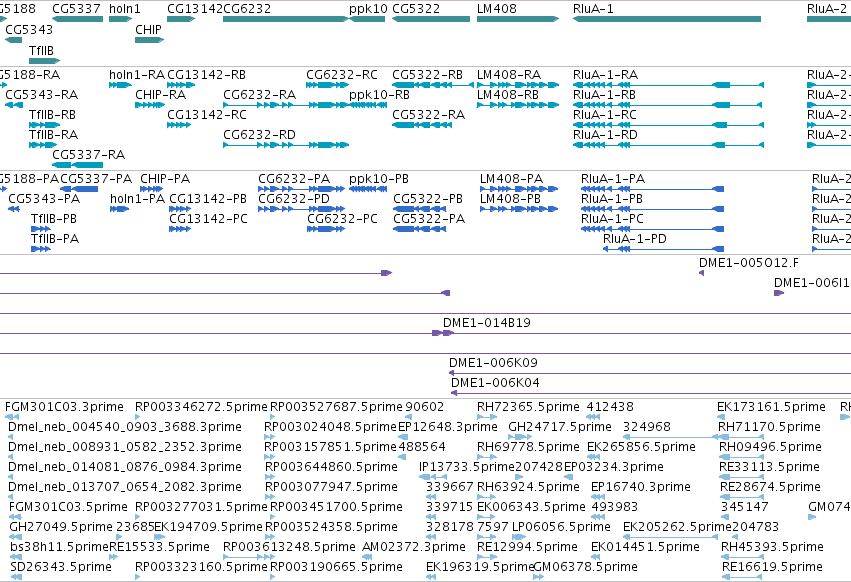Screen dimensions: 851x582
Task: Select BAC clone DME1-006K04
Action: click(x=495, y=383)
